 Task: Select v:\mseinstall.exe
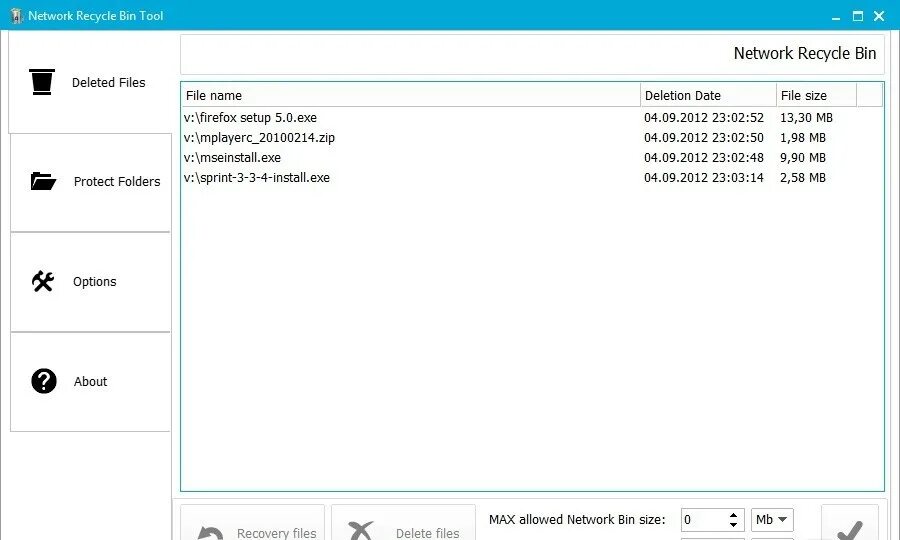232,158
